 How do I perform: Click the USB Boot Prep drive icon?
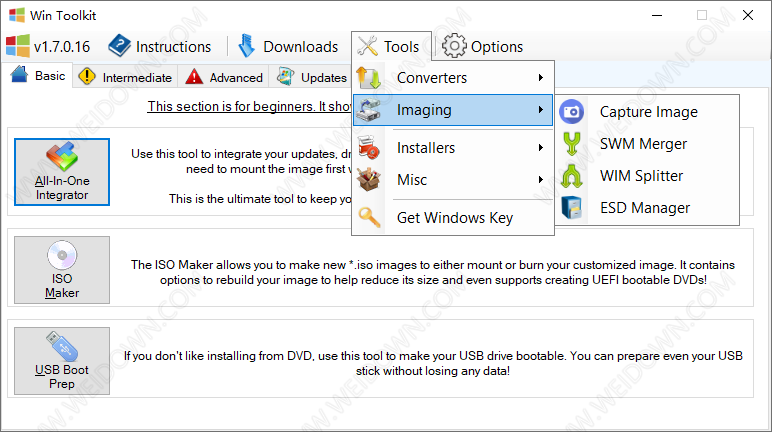[x=62, y=346]
